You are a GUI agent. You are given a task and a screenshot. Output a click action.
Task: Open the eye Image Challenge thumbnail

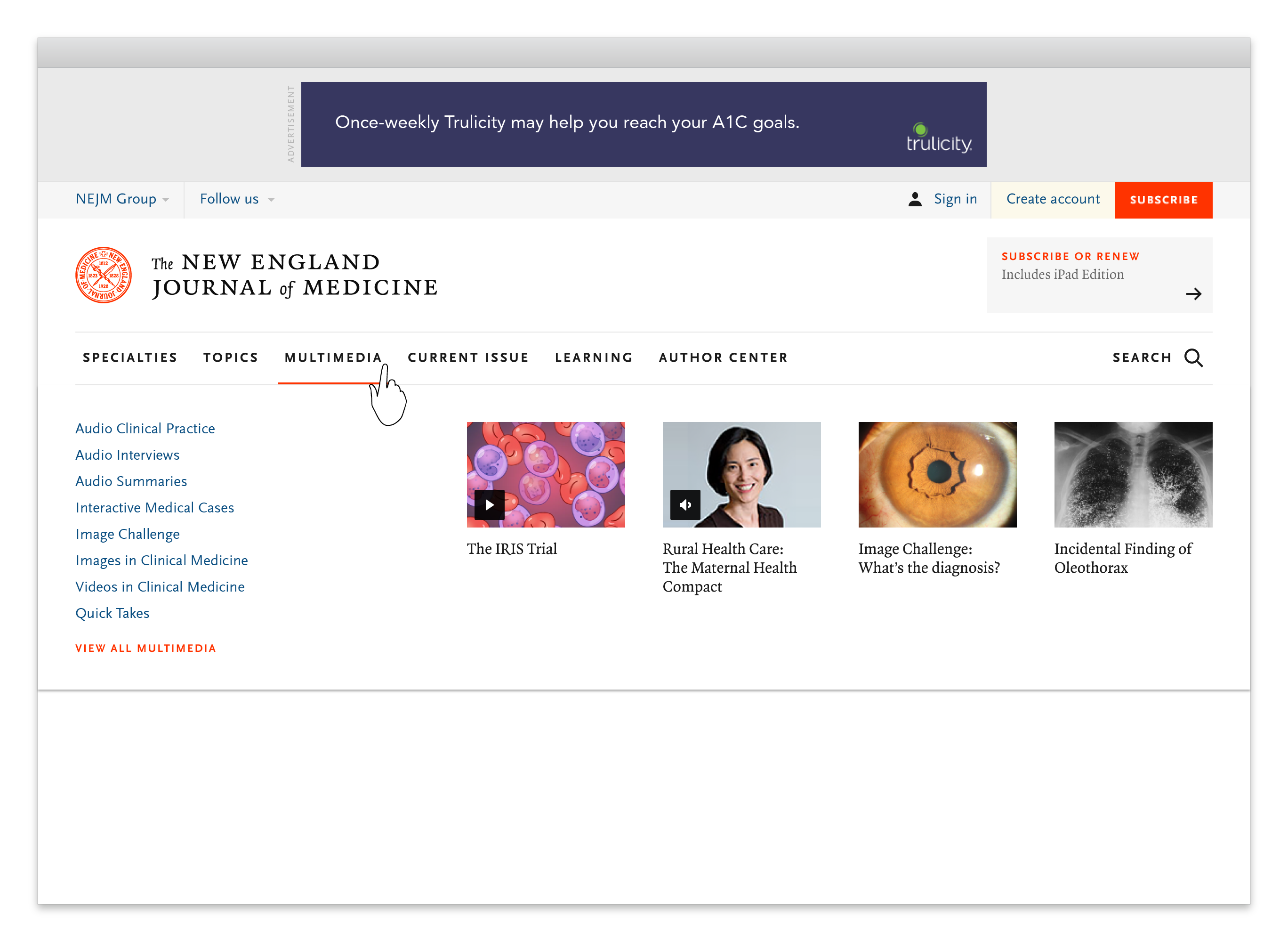(x=937, y=474)
